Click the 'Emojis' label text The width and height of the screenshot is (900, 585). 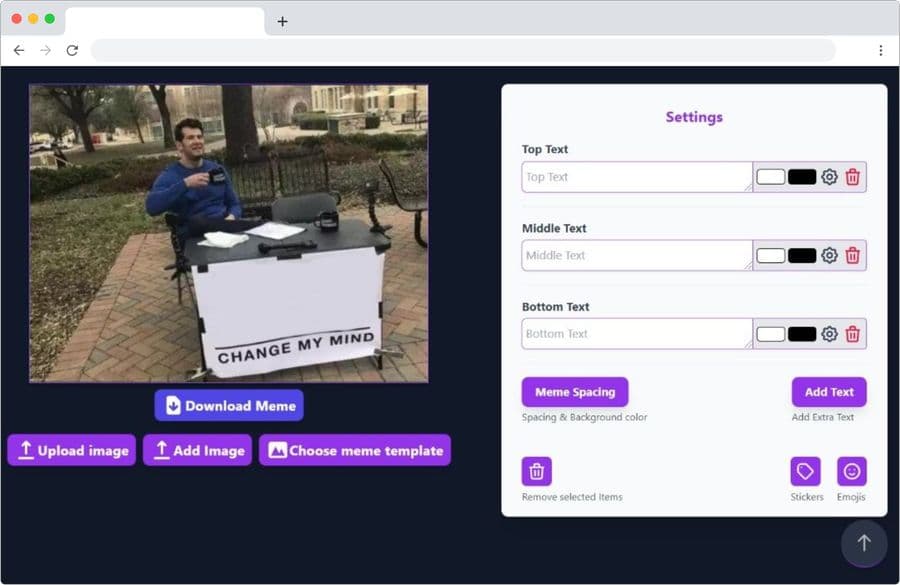851,497
